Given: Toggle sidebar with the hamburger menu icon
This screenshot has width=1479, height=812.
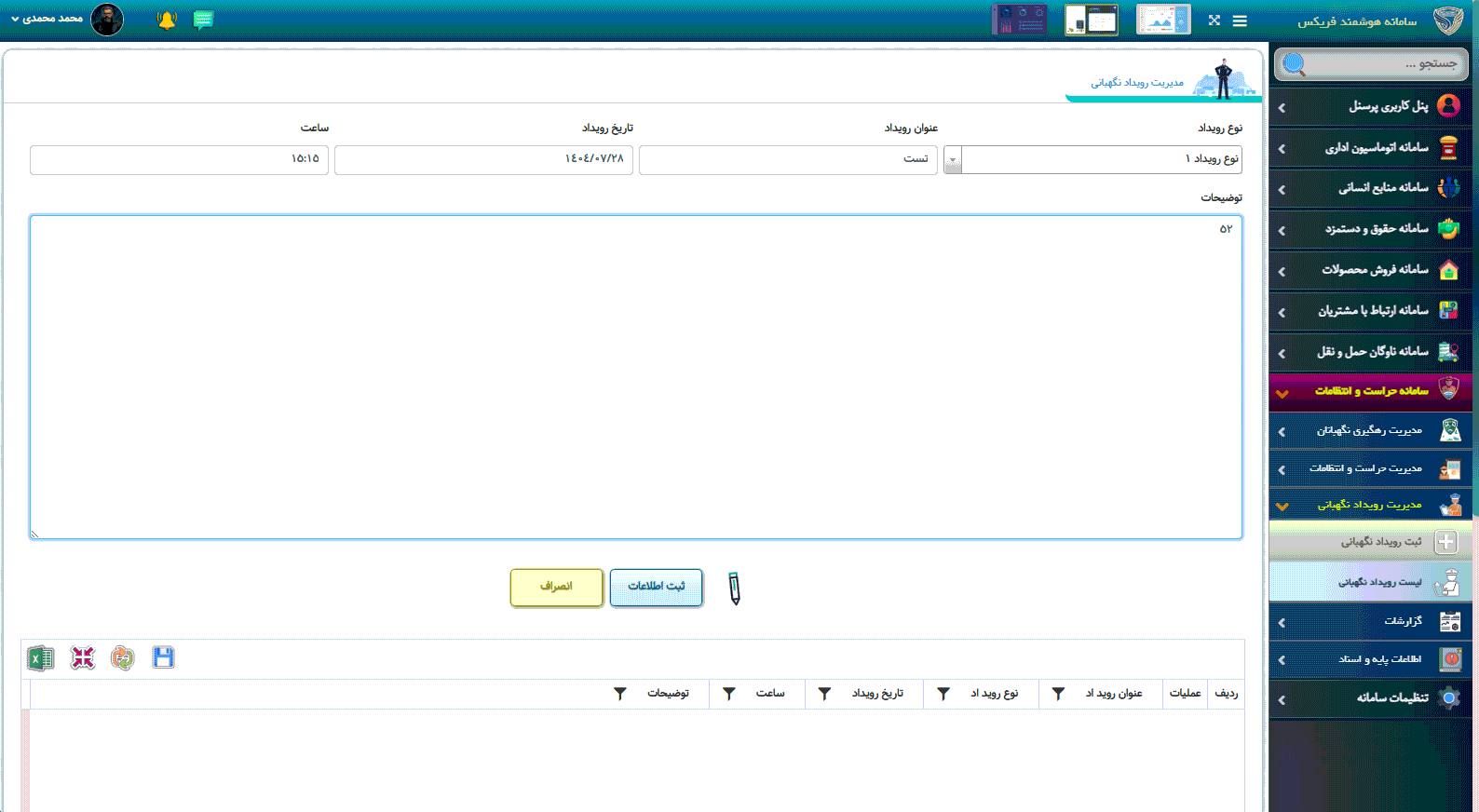Looking at the screenshot, I should pyautogui.click(x=1240, y=20).
